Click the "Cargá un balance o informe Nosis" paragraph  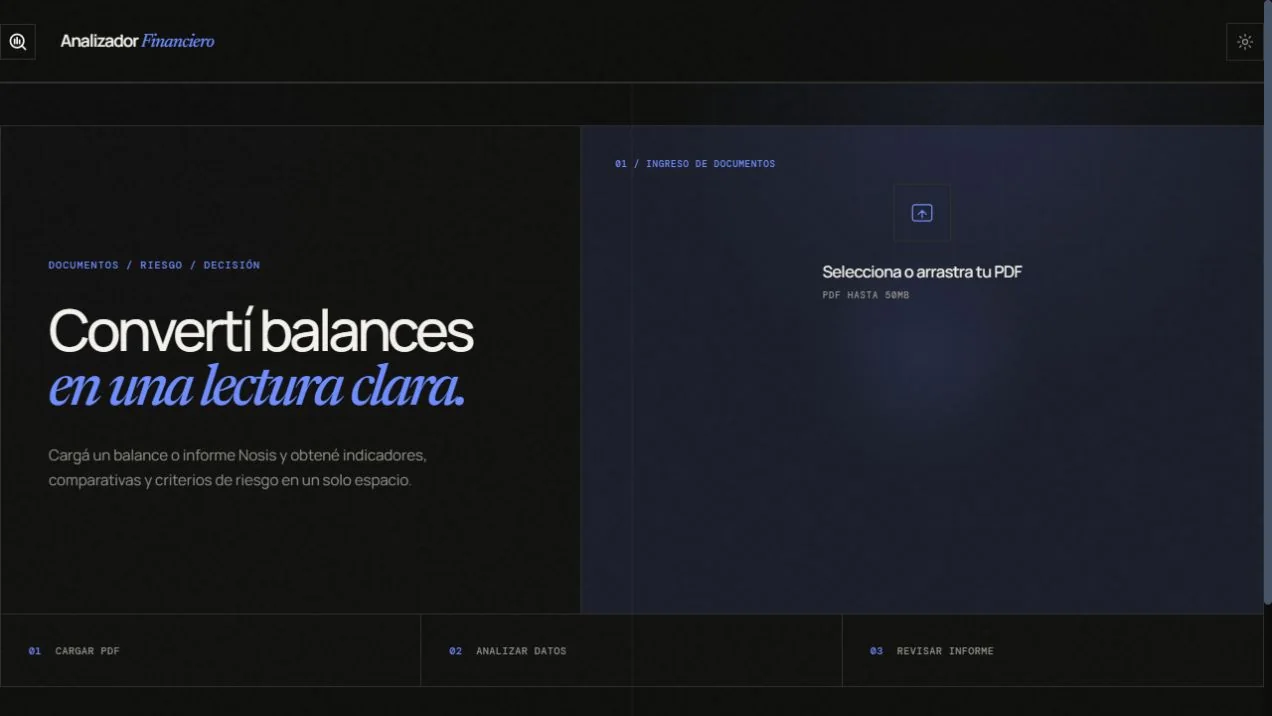point(238,468)
